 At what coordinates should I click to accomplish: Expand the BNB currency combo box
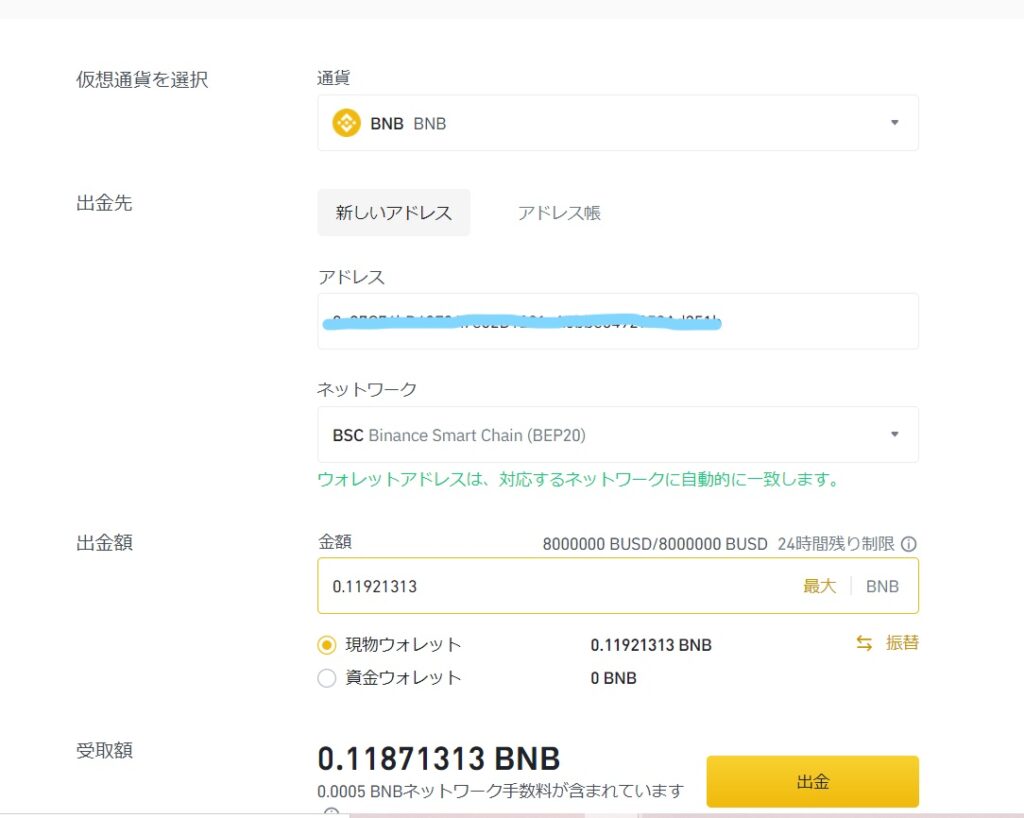pos(618,123)
